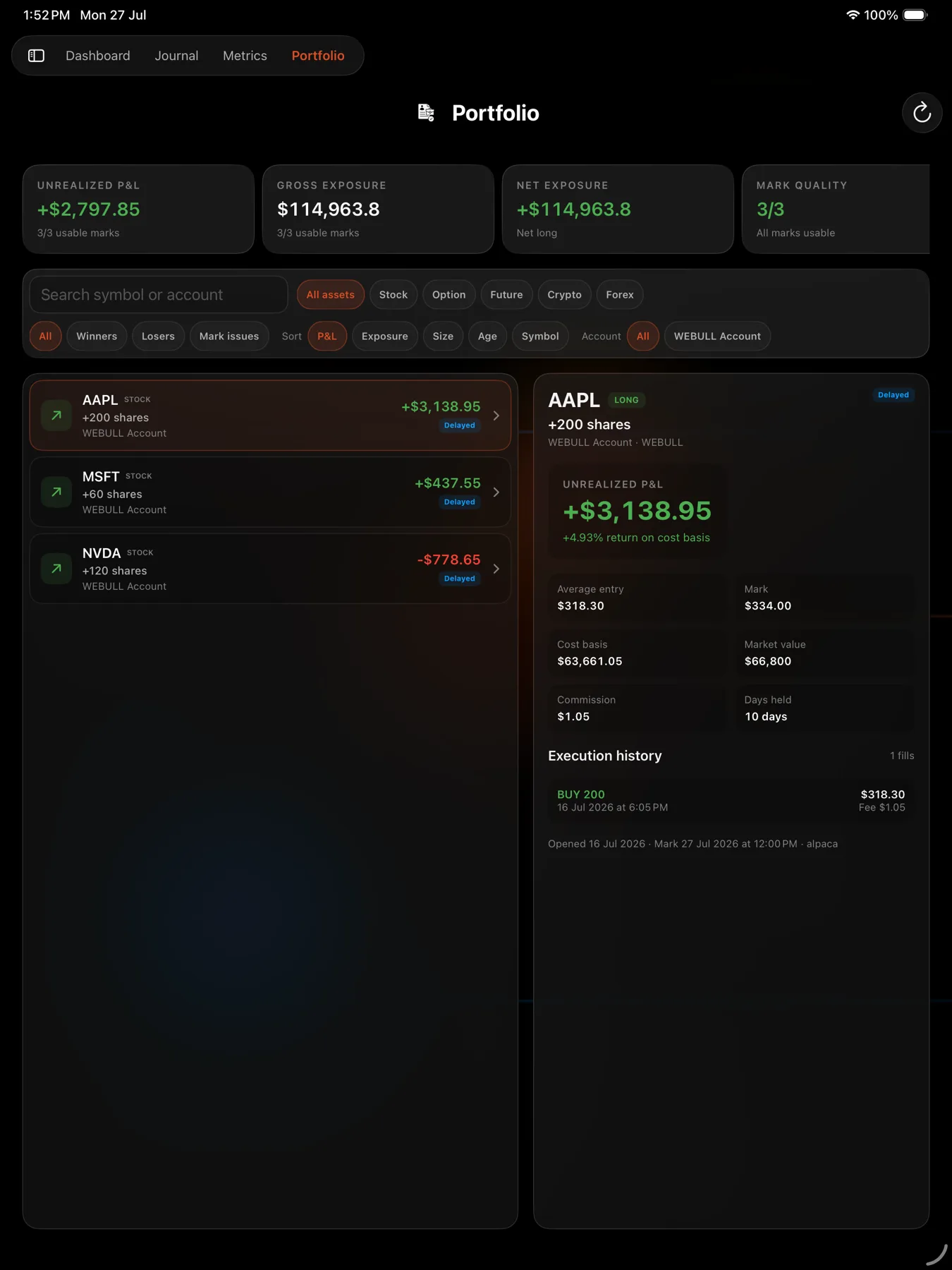The height and width of the screenshot is (1270, 952).
Task: Filter positions by Option
Action: tap(448, 294)
